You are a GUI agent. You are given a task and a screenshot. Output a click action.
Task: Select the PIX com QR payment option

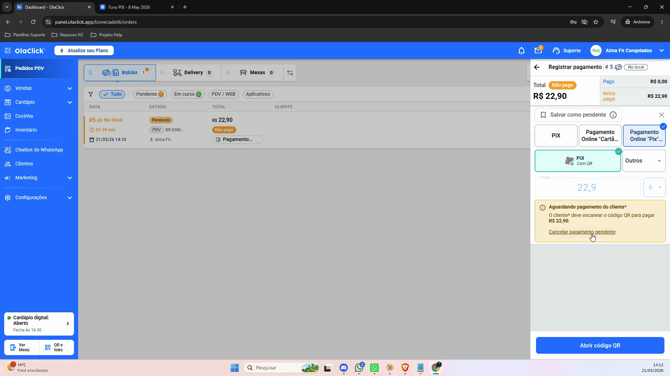point(578,161)
